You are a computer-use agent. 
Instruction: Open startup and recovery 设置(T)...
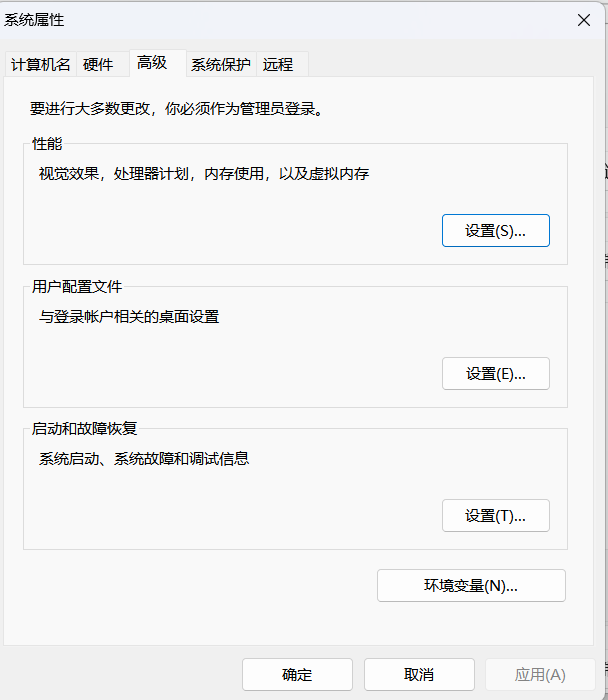[x=496, y=516]
